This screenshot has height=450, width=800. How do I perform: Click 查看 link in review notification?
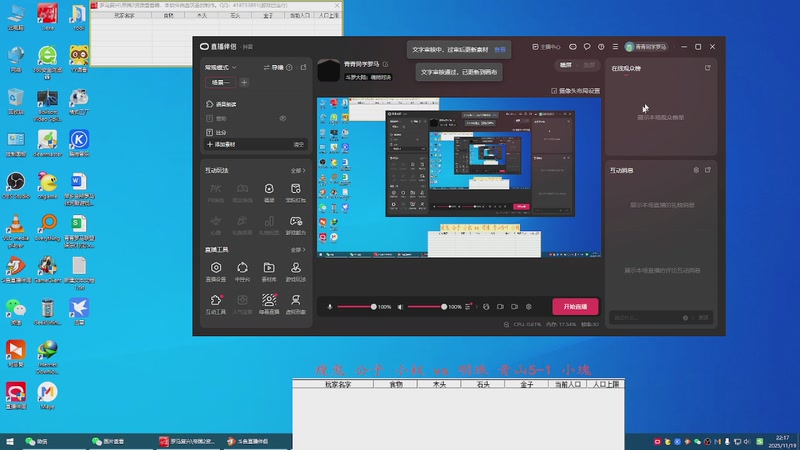pos(500,49)
